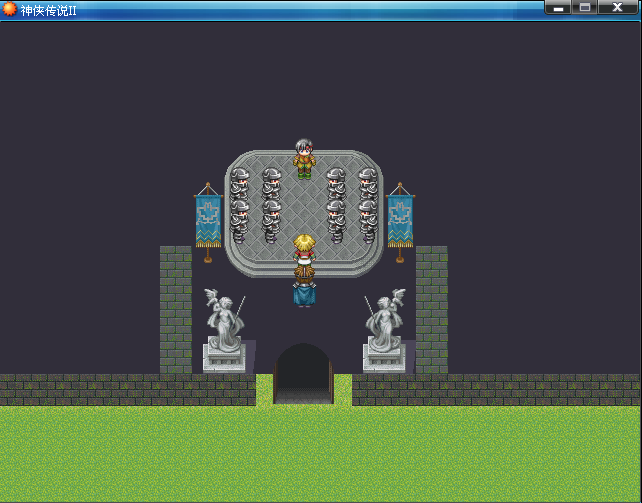Click the blue-caped character below the platform
642x503 pixels.
[x=304, y=286]
